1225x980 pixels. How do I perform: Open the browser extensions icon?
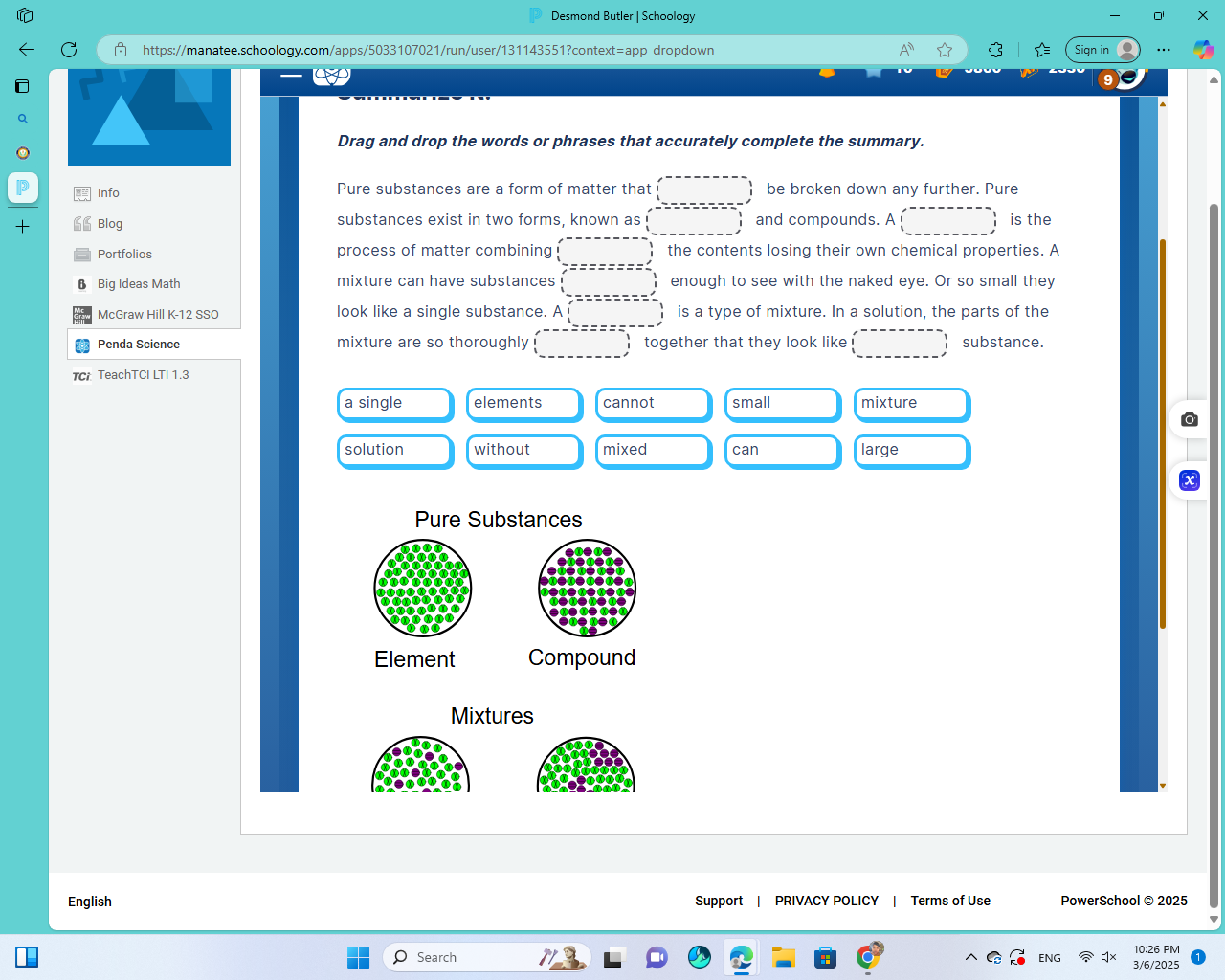pos(995,50)
